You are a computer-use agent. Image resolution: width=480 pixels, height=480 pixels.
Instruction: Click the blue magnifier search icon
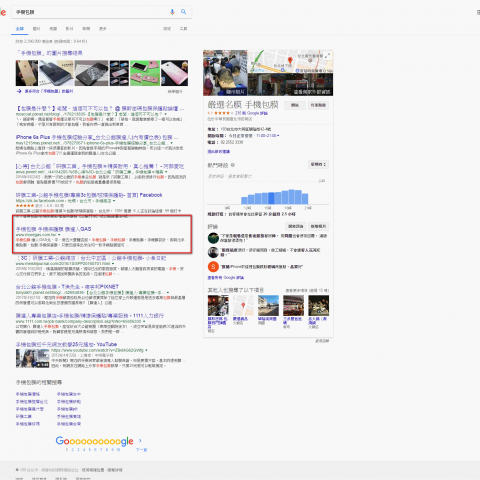(x=183, y=12)
